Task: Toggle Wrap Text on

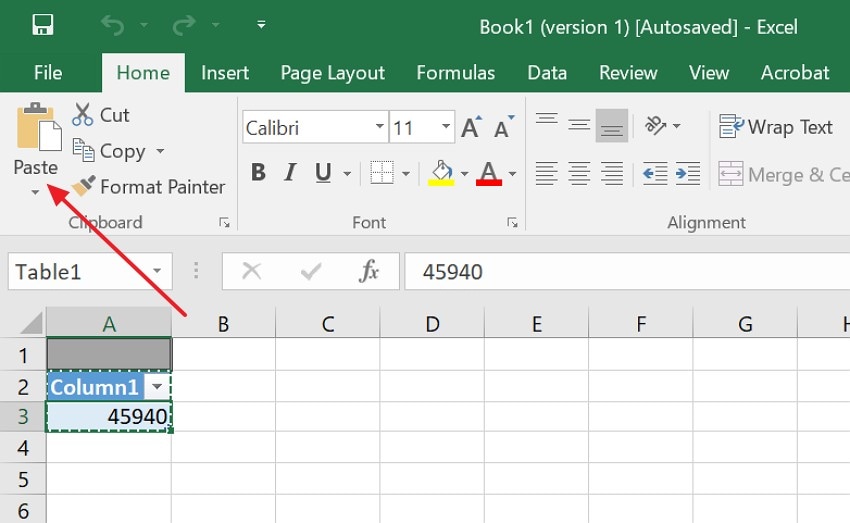Action: pyautogui.click(x=776, y=127)
